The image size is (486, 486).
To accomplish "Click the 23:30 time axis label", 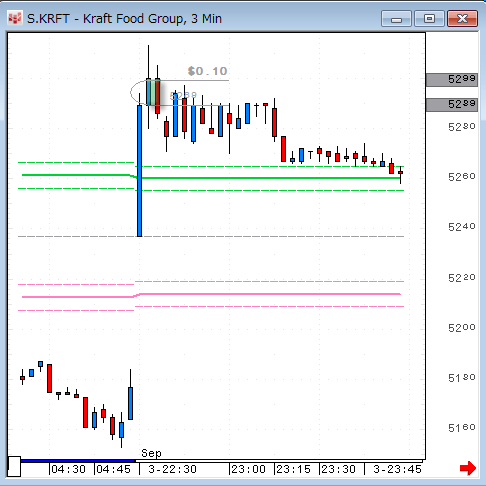I will tap(338, 469).
